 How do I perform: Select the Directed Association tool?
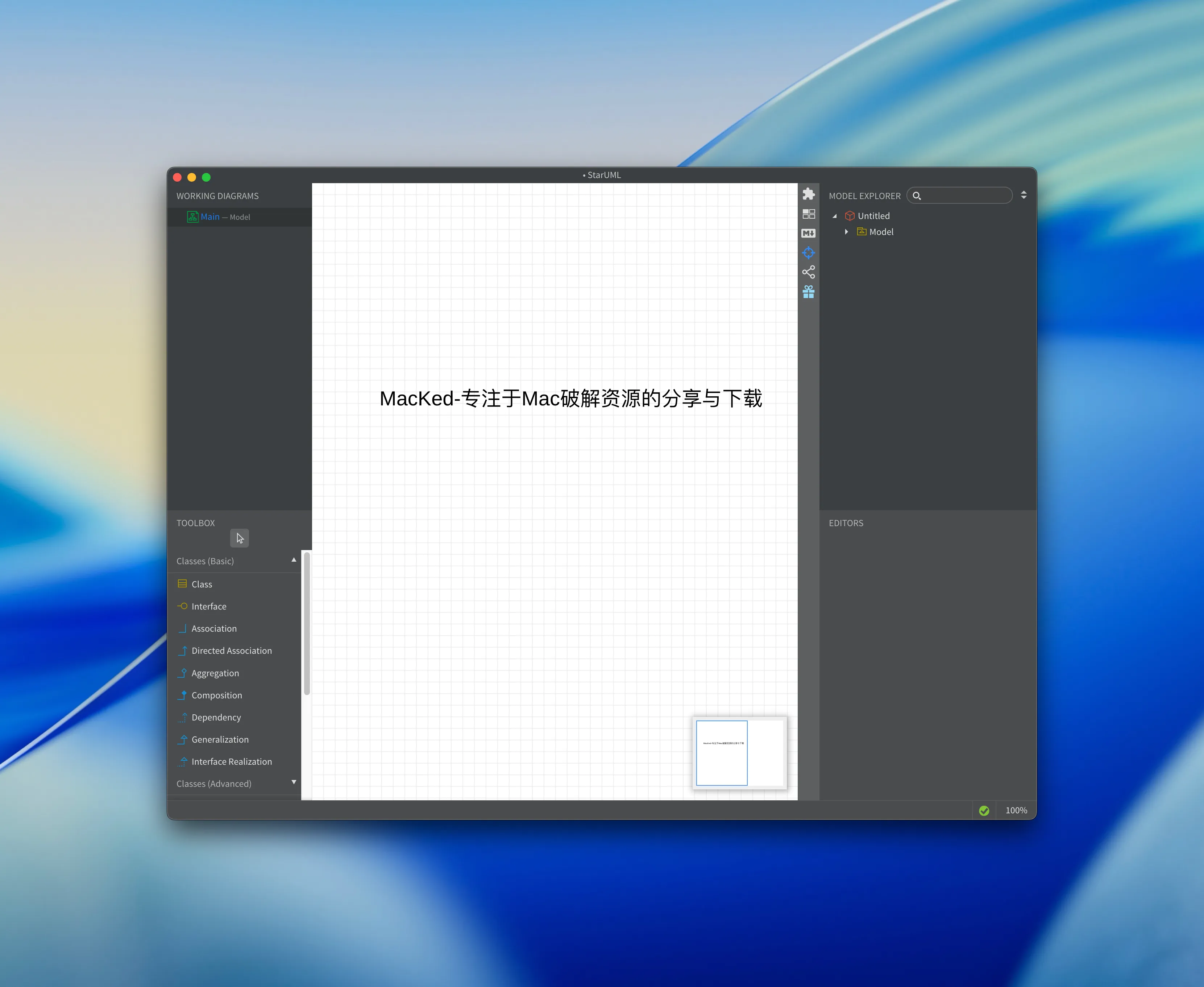(x=234, y=651)
